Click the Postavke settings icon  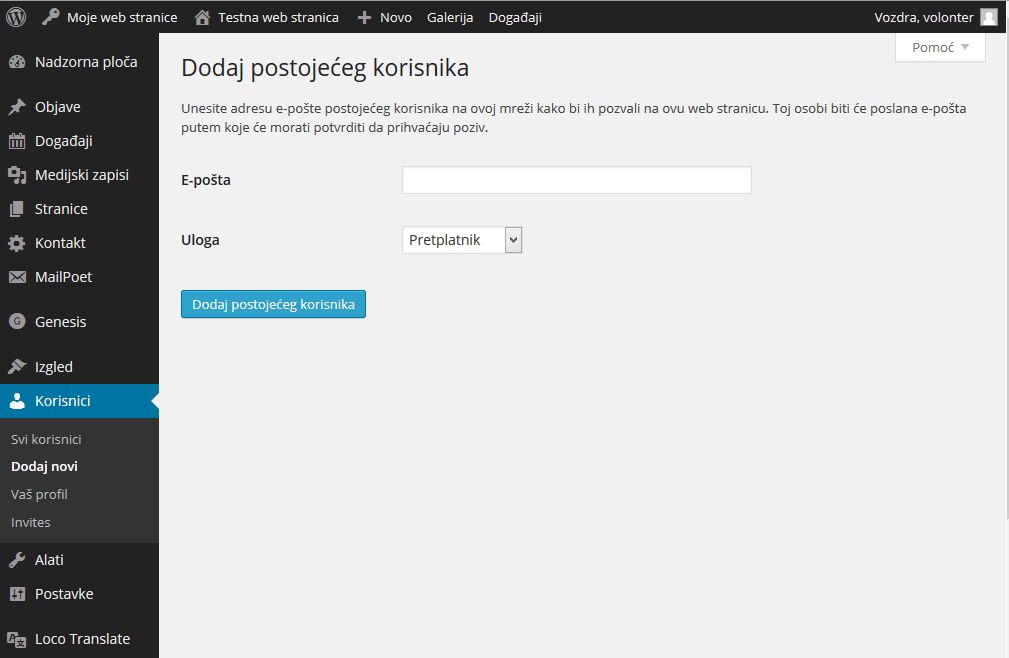click(17, 594)
